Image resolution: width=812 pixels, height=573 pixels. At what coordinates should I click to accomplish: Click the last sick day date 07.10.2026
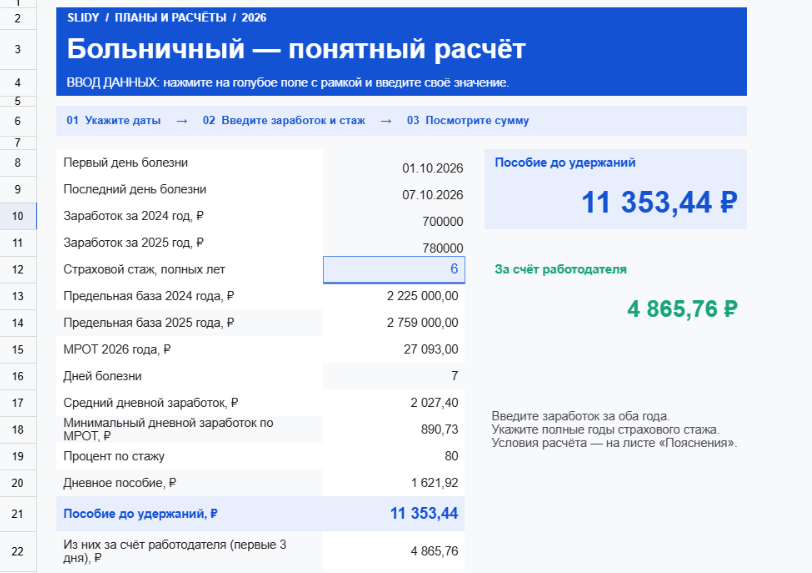pos(432,195)
